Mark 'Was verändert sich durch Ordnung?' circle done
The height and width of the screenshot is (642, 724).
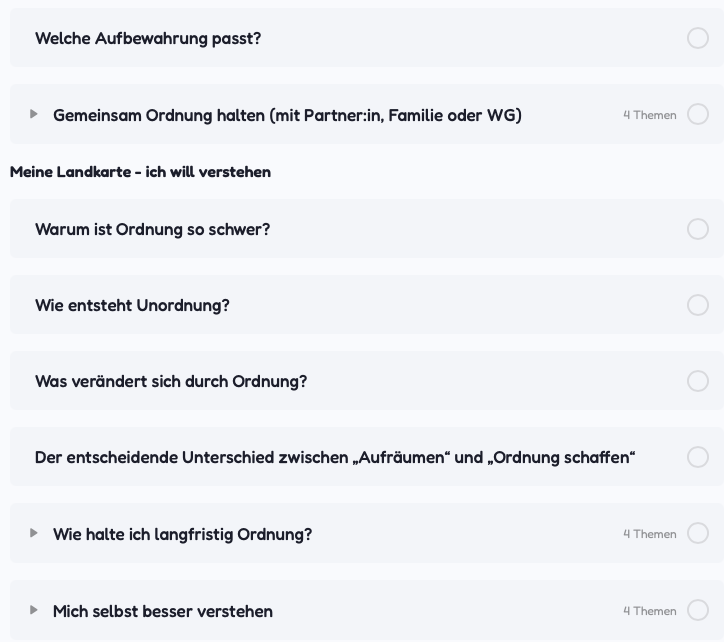pos(698,381)
